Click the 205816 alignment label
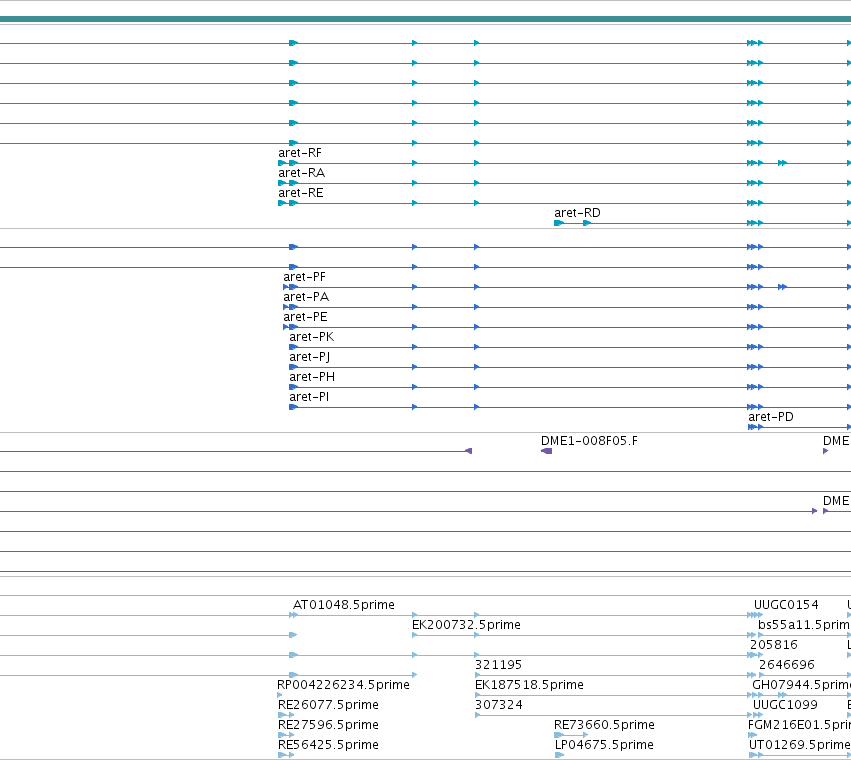 (774, 645)
